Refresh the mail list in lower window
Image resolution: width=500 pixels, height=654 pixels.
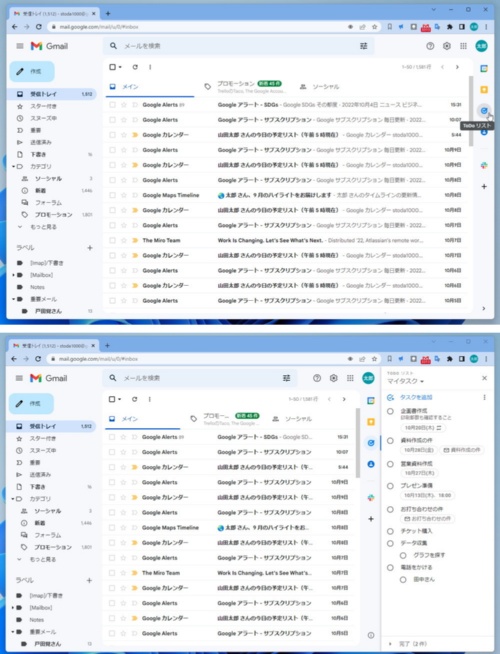[134, 399]
